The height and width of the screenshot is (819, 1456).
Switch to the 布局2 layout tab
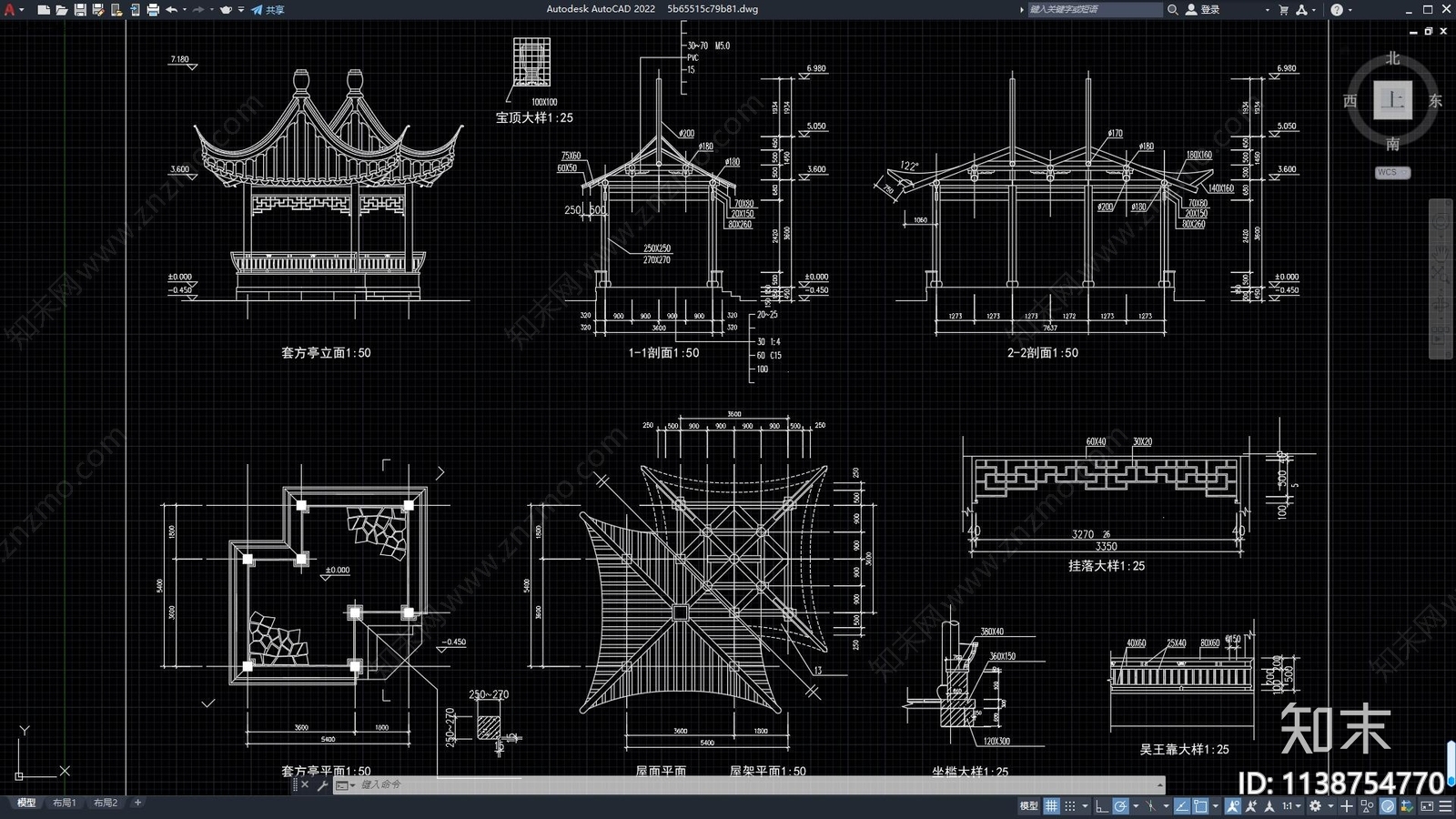click(105, 803)
